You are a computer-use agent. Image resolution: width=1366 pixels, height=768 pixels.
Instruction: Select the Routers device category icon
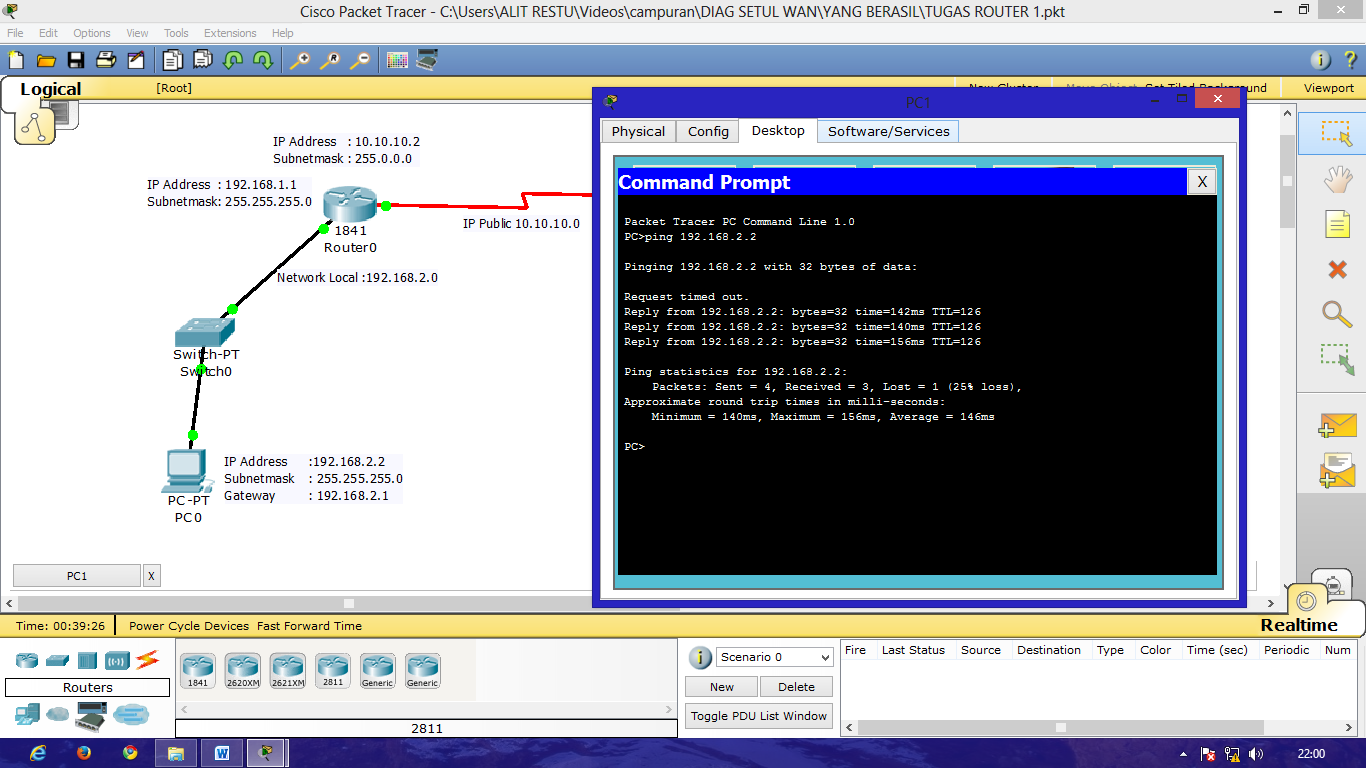27,660
